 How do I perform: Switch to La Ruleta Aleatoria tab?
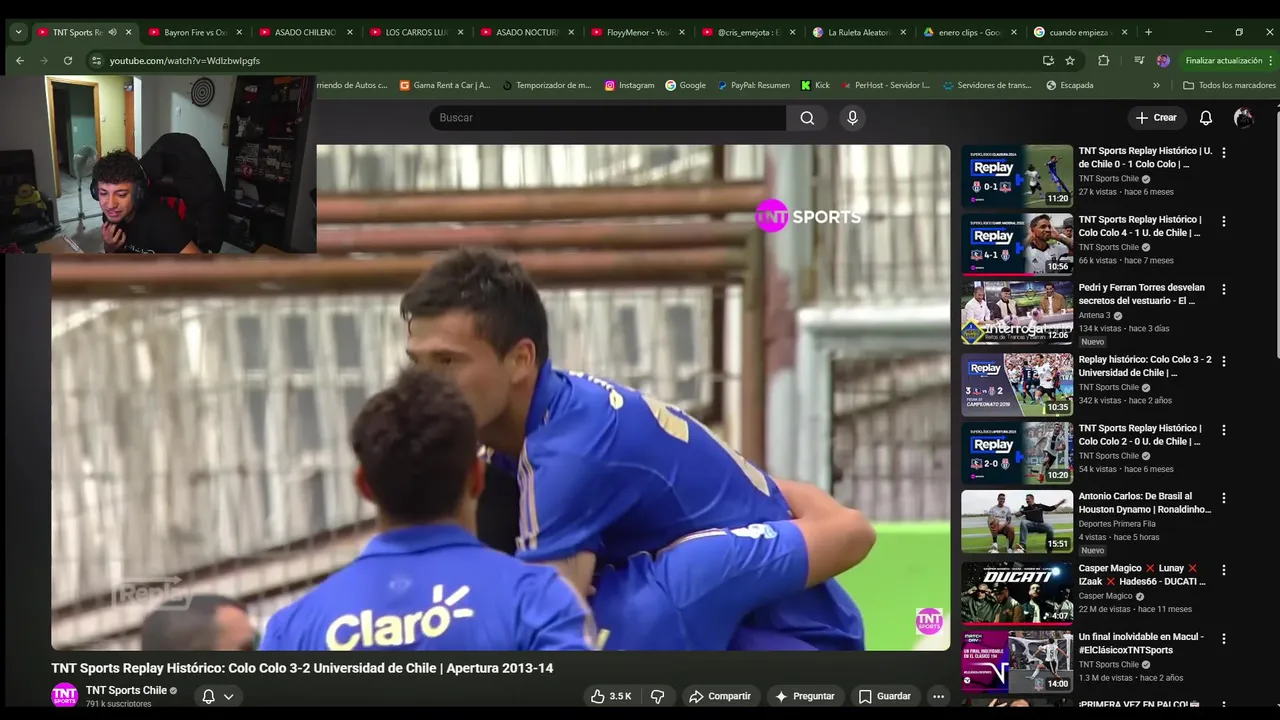(x=859, y=32)
